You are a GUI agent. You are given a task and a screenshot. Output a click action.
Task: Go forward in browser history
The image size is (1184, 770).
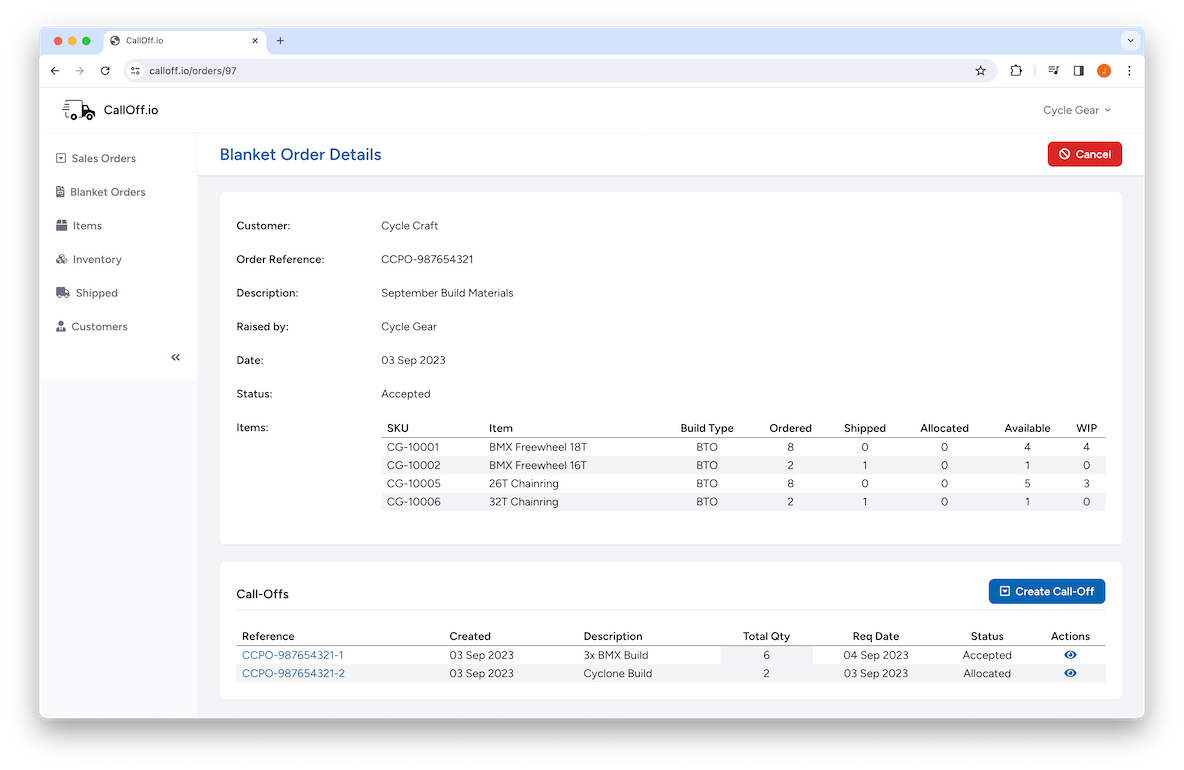click(80, 71)
